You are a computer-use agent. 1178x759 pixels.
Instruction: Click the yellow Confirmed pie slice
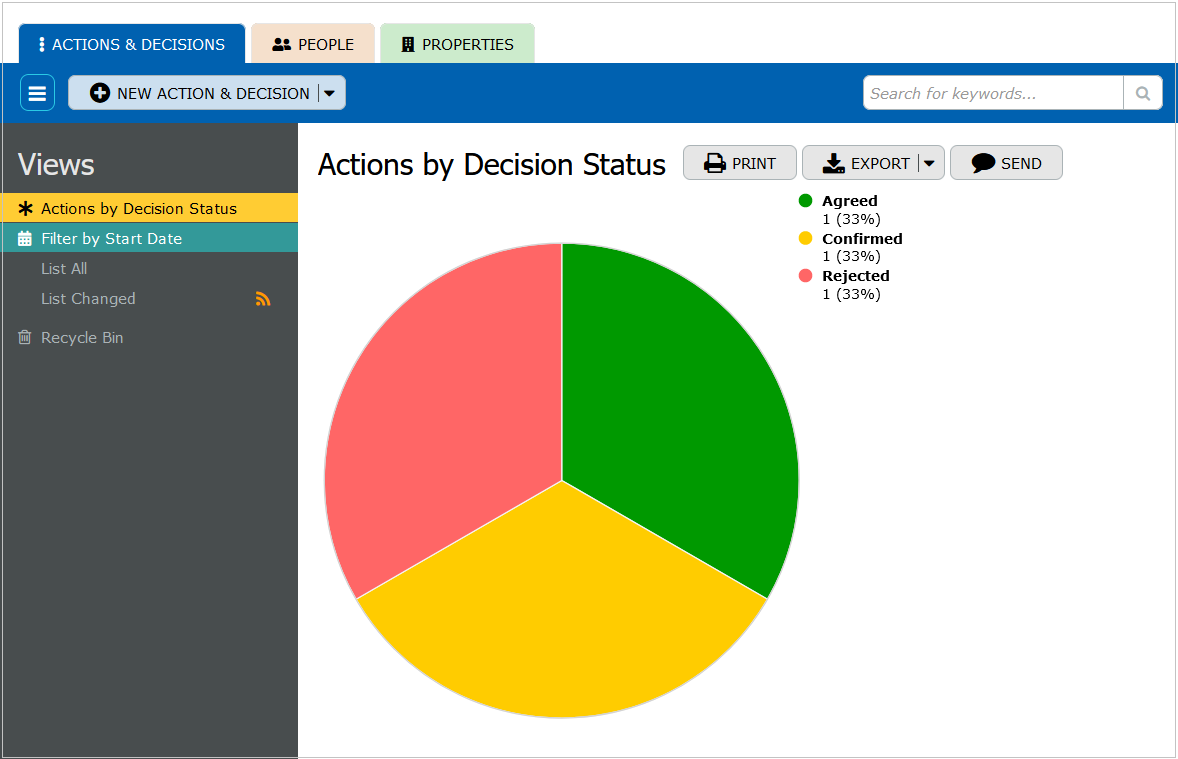[x=560, y=620]
